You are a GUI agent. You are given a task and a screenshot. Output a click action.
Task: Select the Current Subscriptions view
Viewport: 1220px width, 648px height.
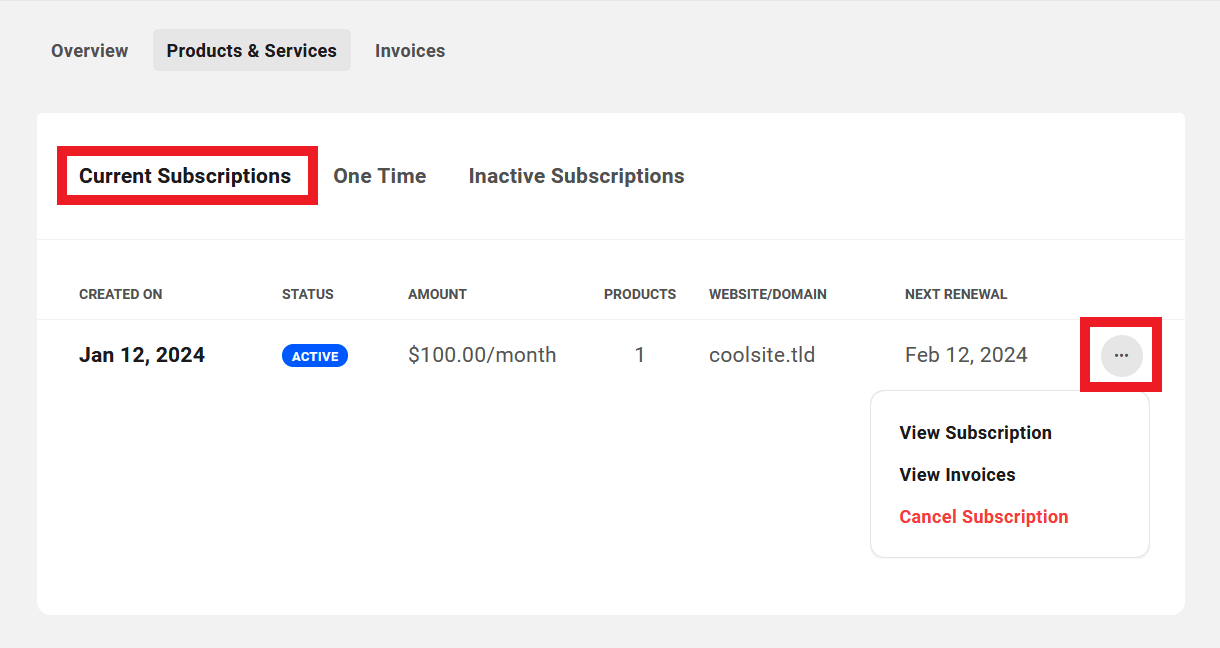pos(186,175)
